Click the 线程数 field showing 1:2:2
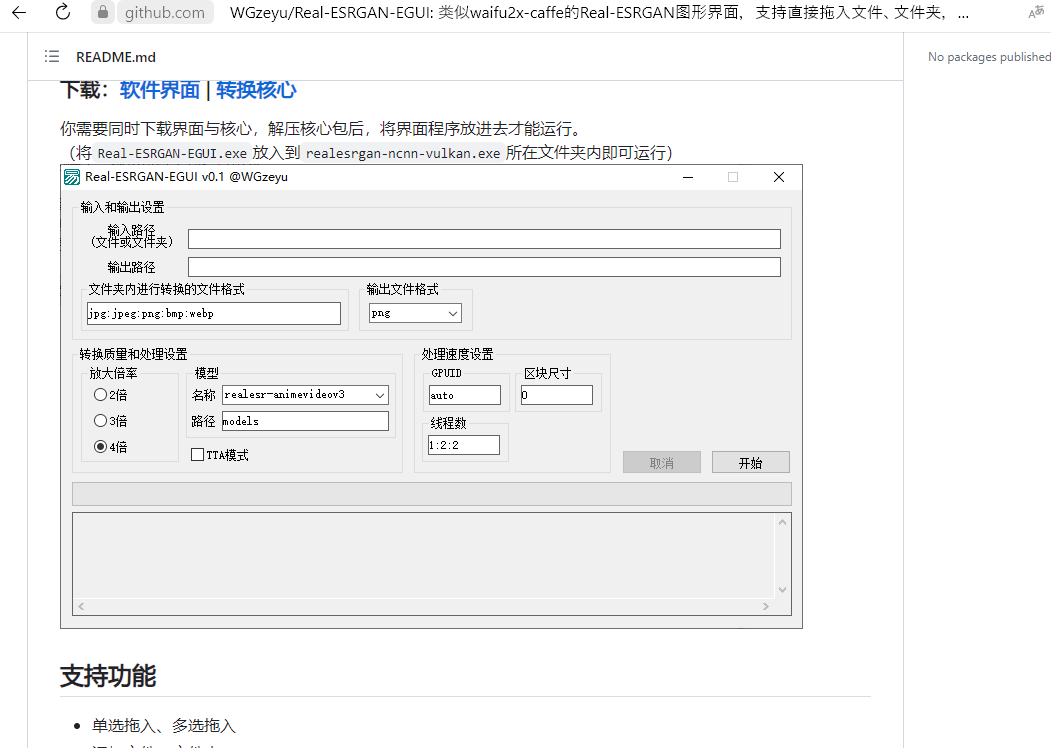1051x748 pixels. (x=464, y=445)
